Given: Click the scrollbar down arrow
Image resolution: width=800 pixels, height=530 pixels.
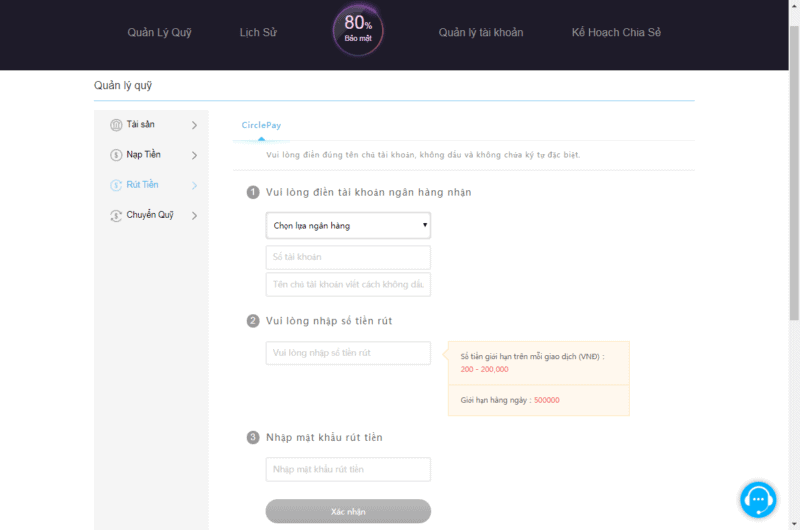Looking at the screenshot, I should coord(794,524).
